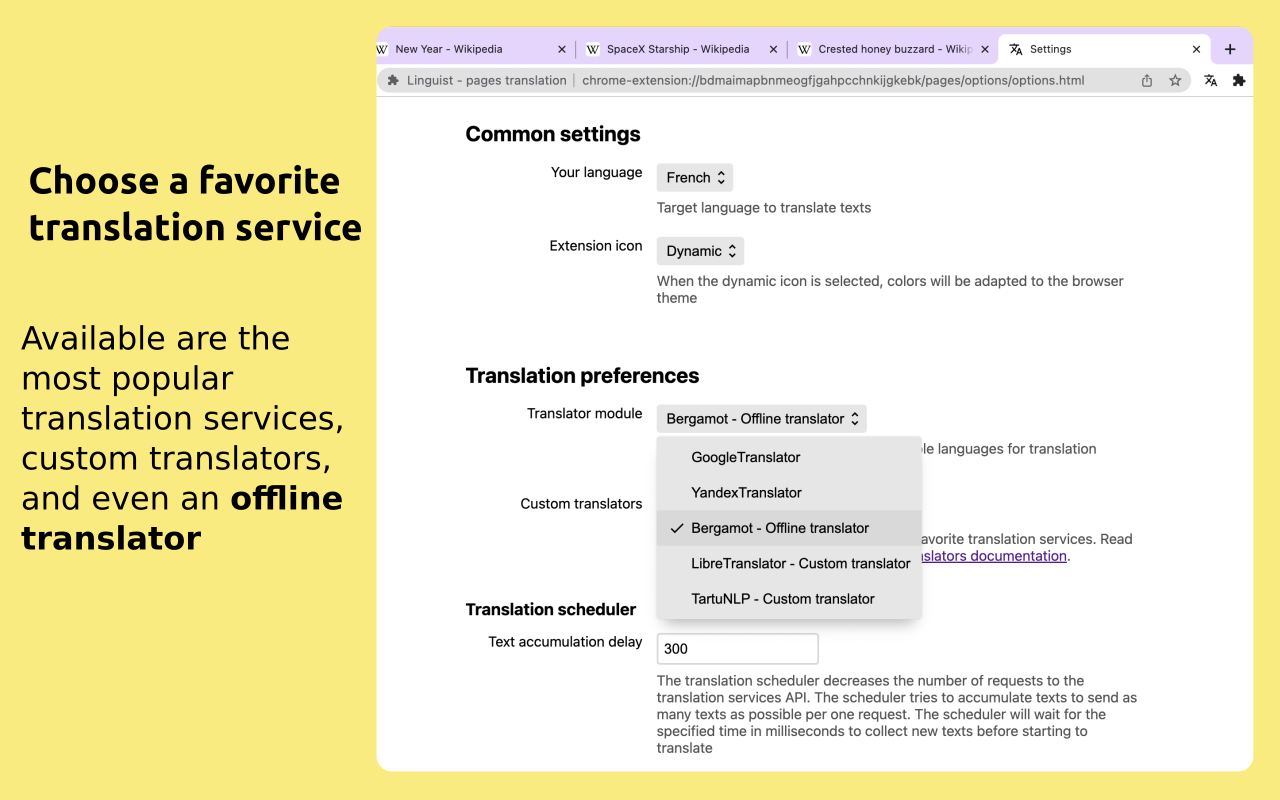Open the Extension icon Dynamic dropdown

click(699, 250)
